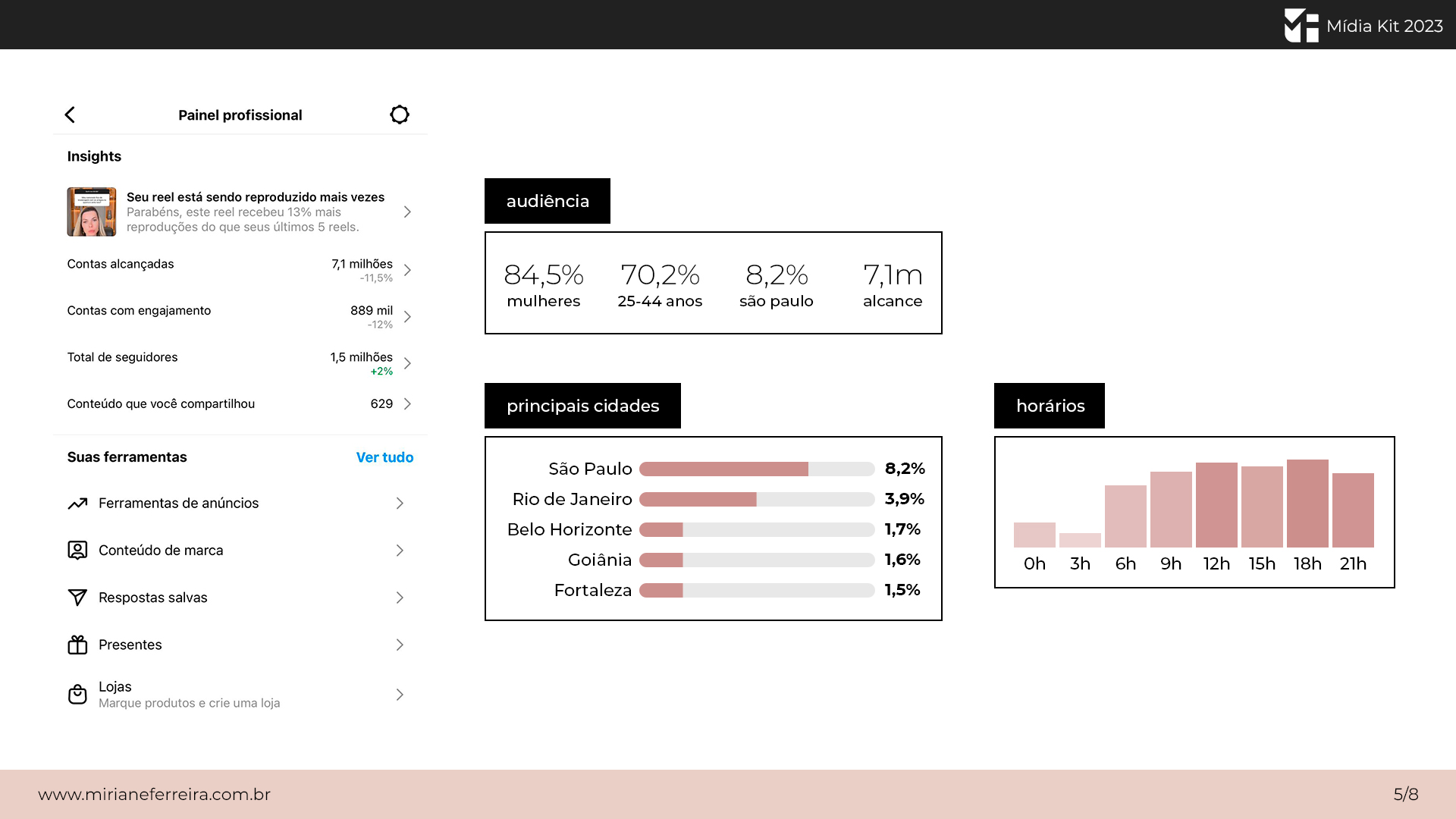Click the Total de seguidores label

[122, 357]
